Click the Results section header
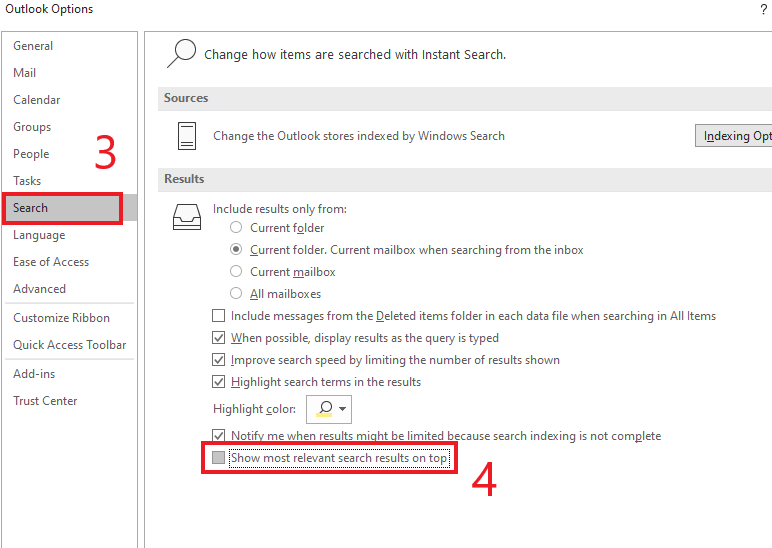The height and width of the screenshot is (548, 772). click(x=465, y=179)
